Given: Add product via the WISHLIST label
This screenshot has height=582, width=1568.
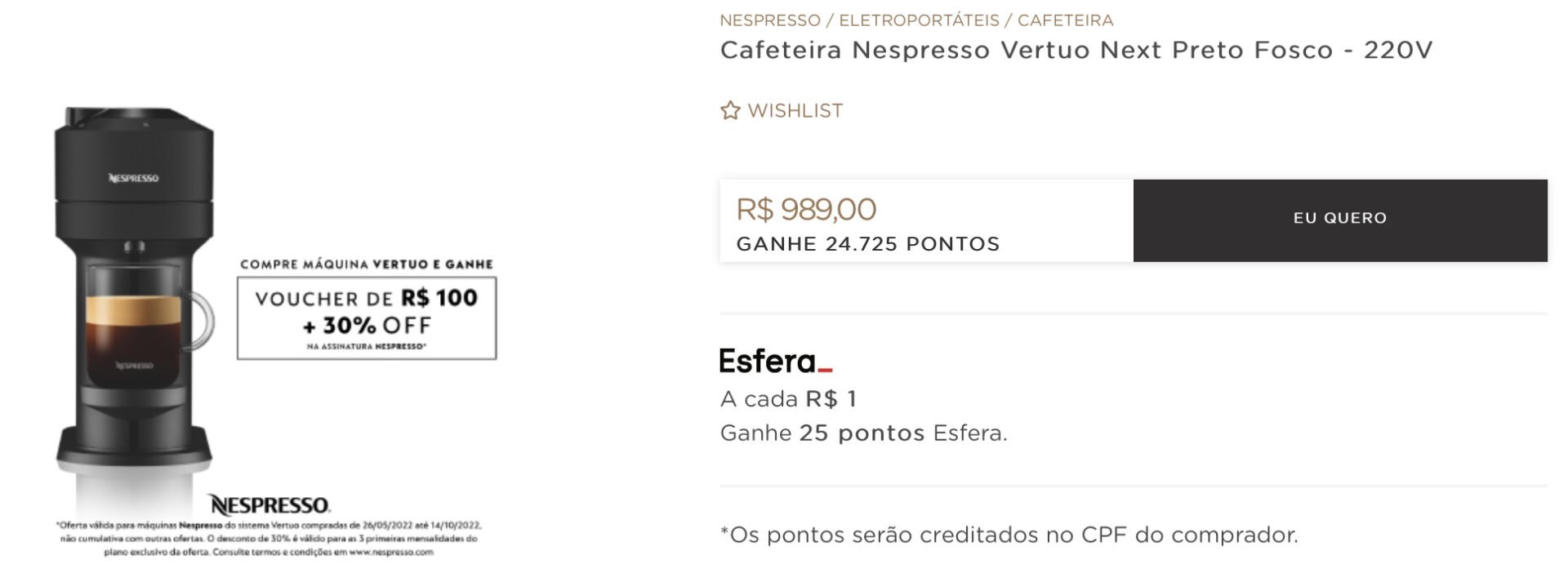Looking at the screenshot, I should (795, 110).
